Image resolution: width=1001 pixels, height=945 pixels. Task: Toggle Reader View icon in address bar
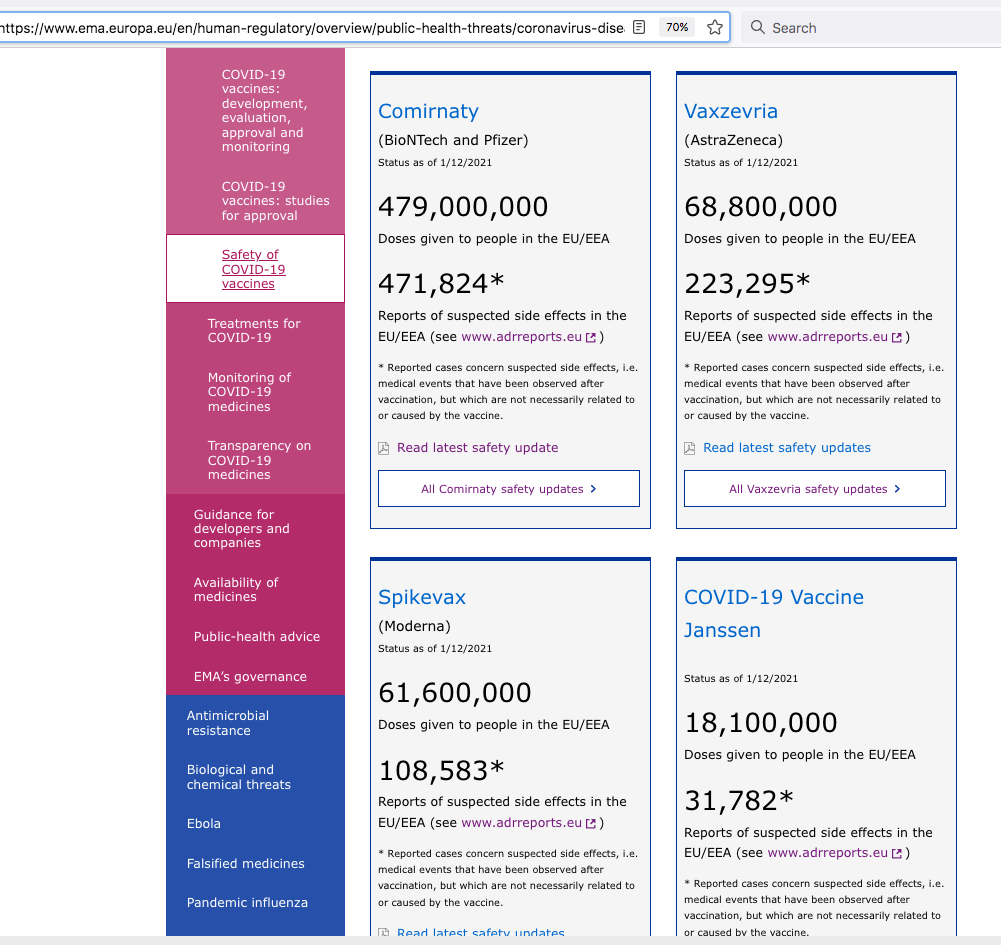pos(639,27)
